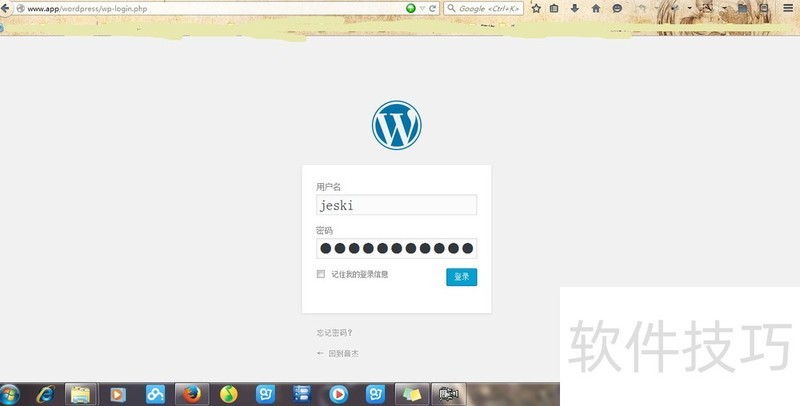Open the screen recorder camera taskbar icon
The height and width of the screenshot is (406, 800).
point(449,394)
